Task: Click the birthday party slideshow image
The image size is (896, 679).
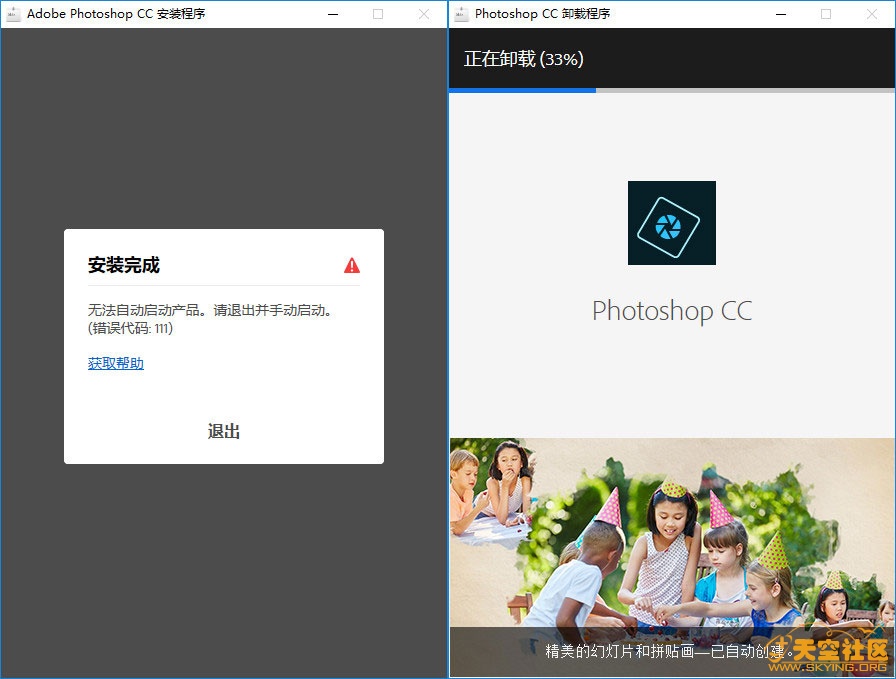Action: coord(671,530)
